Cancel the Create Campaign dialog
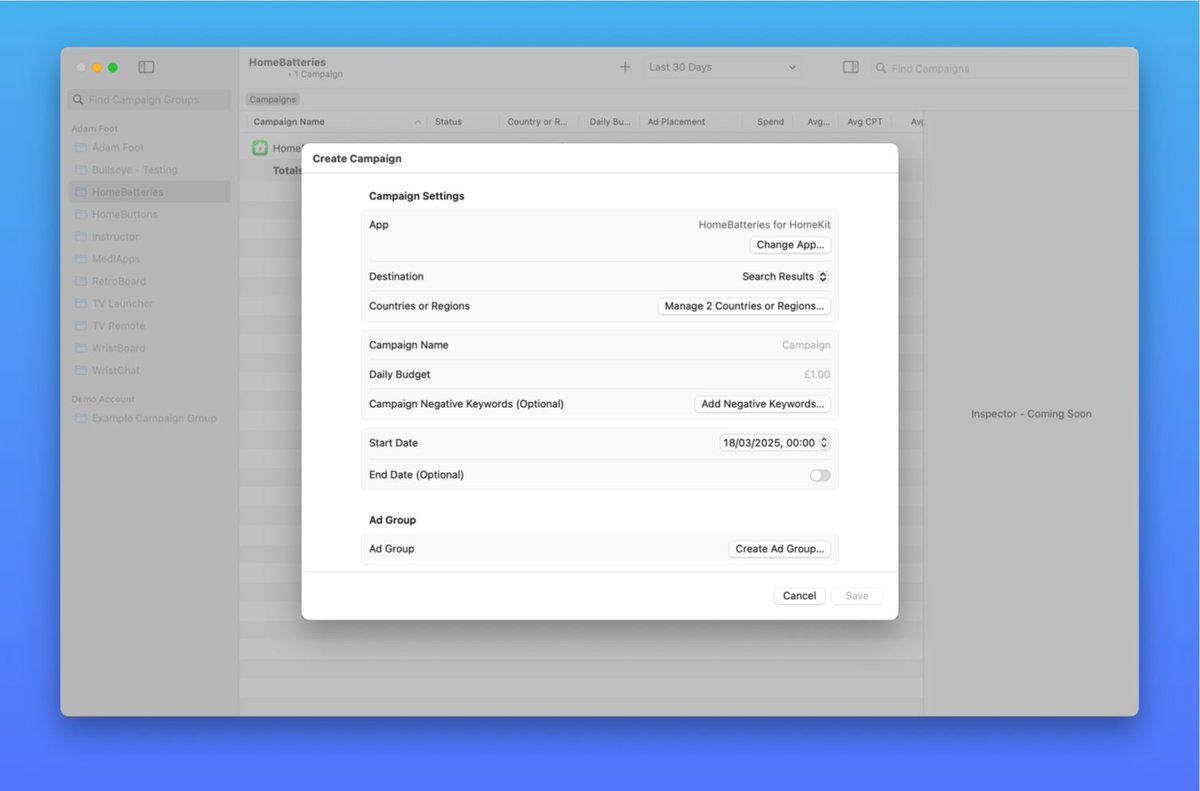 click(x=799, y=596)
